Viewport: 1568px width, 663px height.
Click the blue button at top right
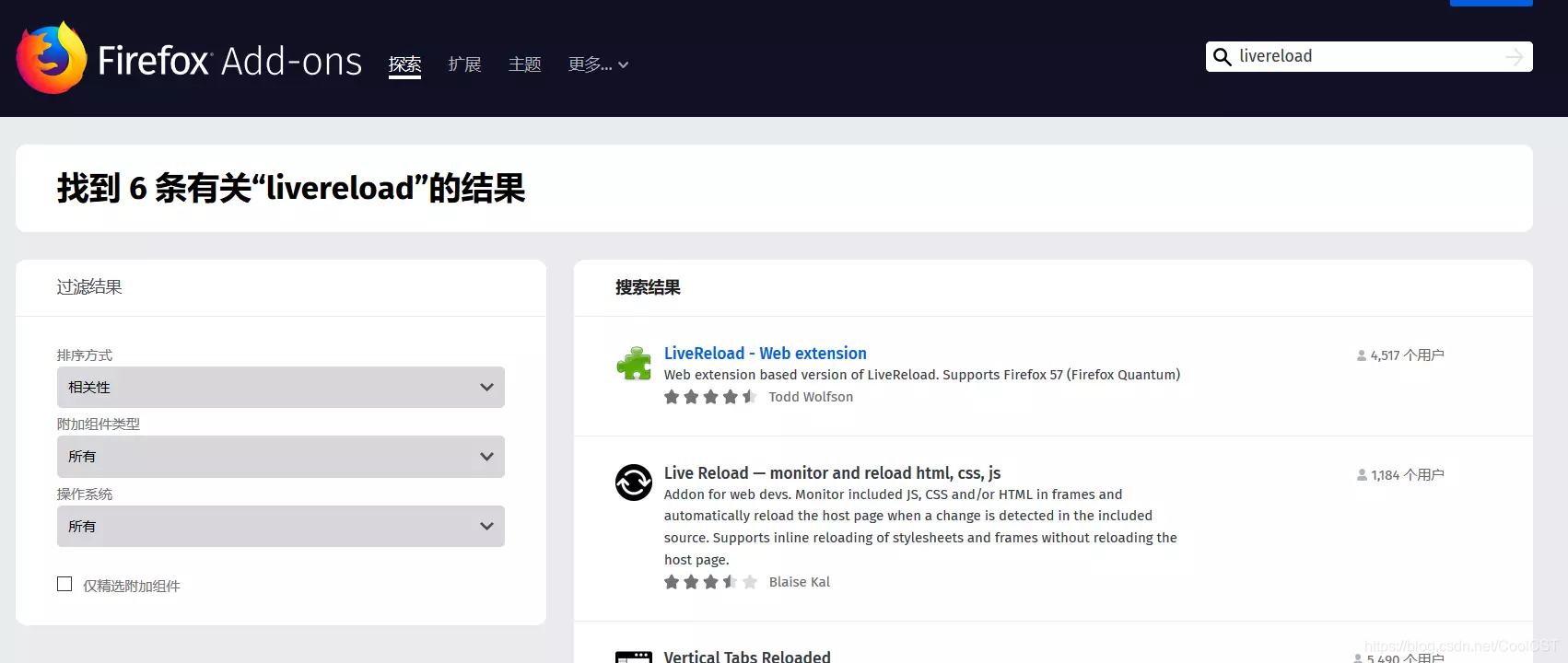(1492, 3)
